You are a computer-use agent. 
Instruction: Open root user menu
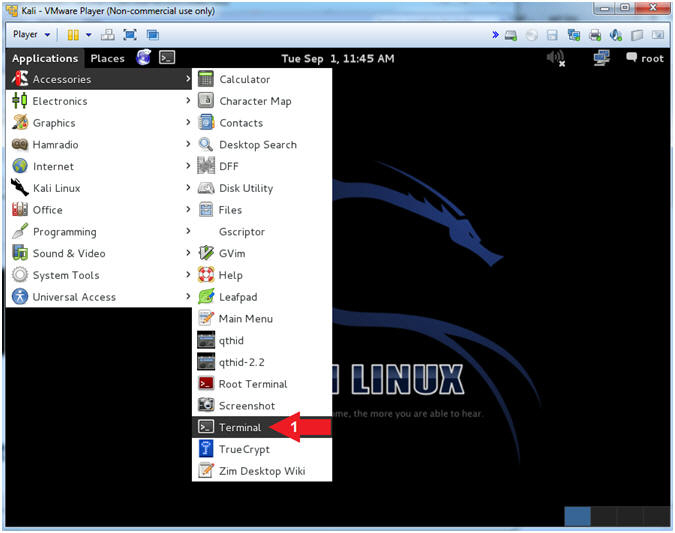click(645, 58)
